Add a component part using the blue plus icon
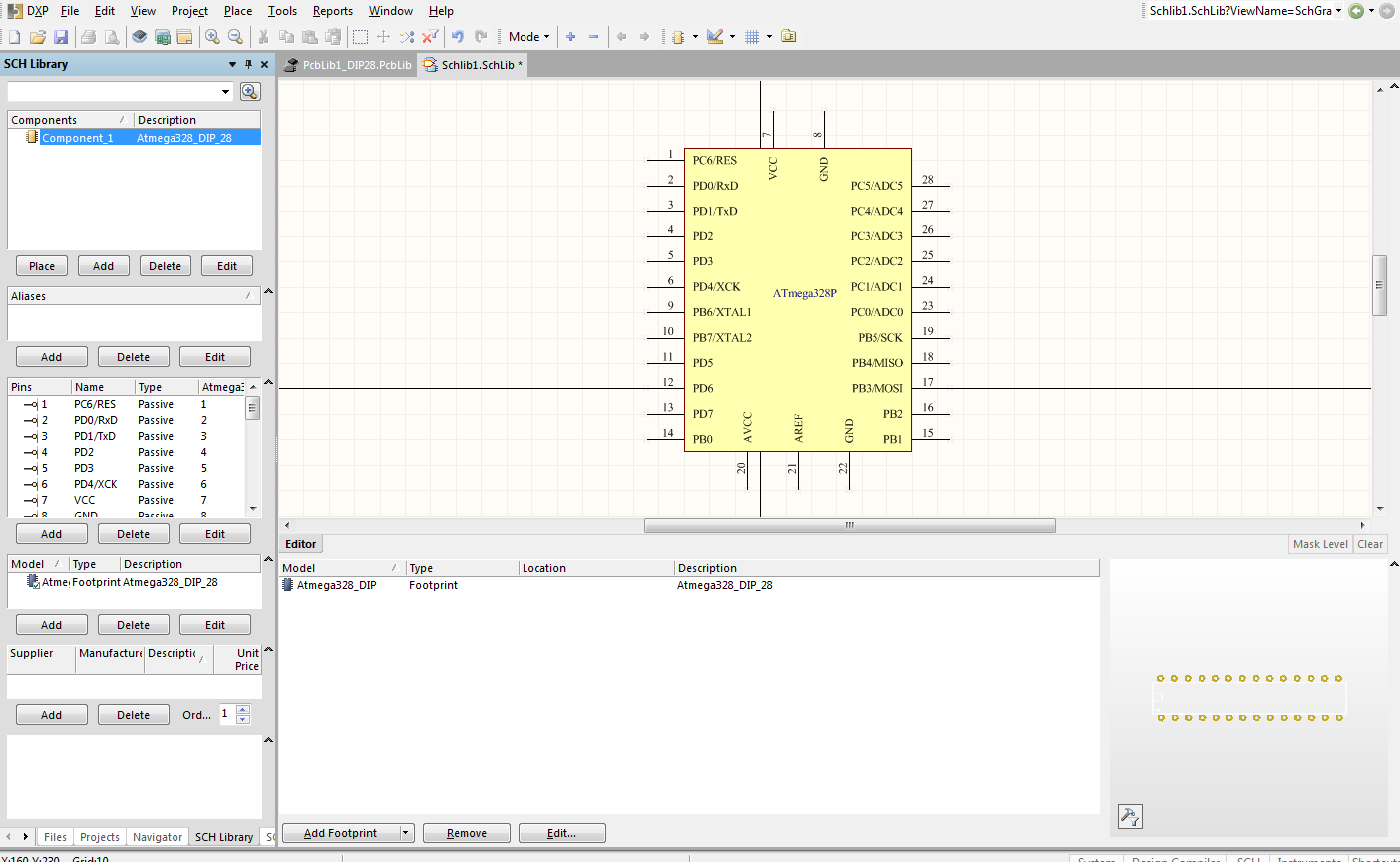The height and width of the screenshot is (862, 1400). point(571,37)
